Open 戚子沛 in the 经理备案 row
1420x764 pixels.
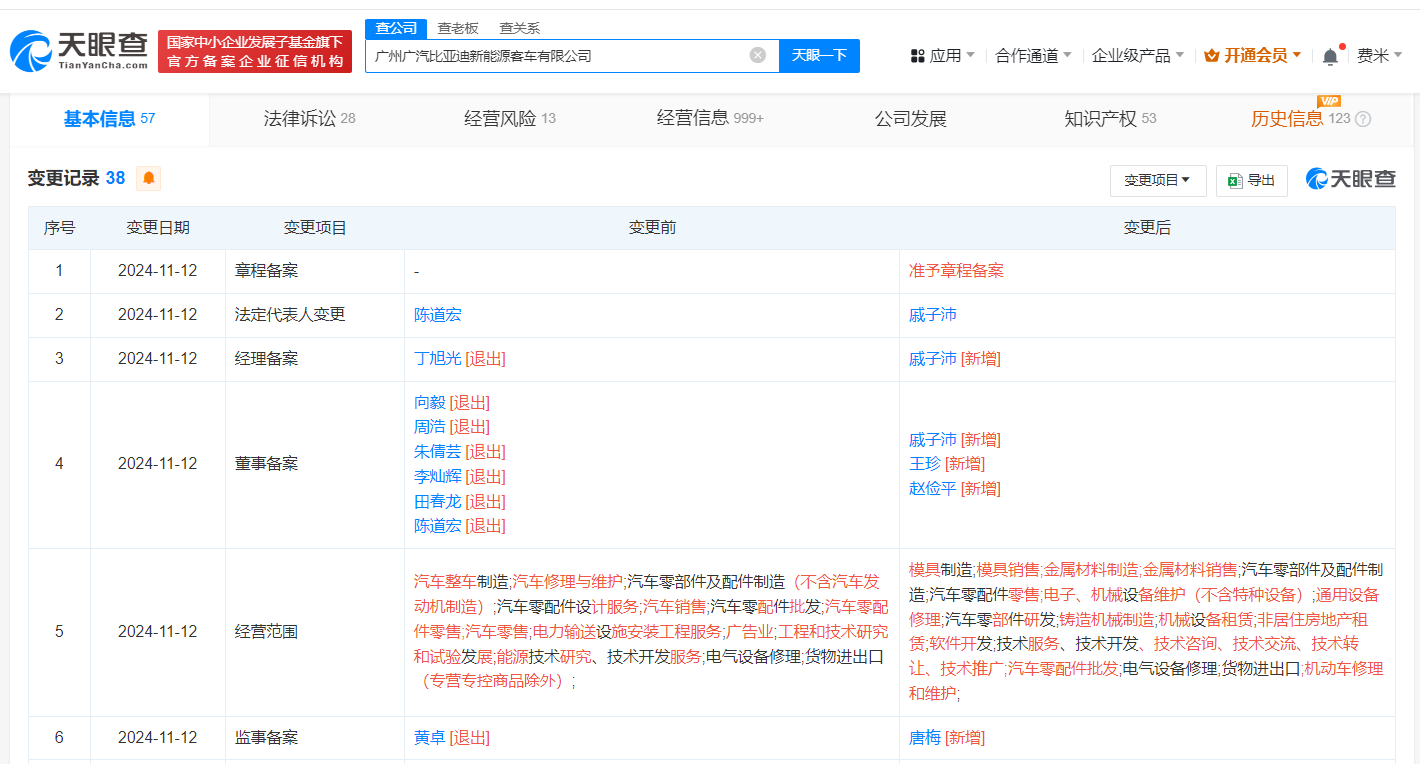click(x=933, y=359)
